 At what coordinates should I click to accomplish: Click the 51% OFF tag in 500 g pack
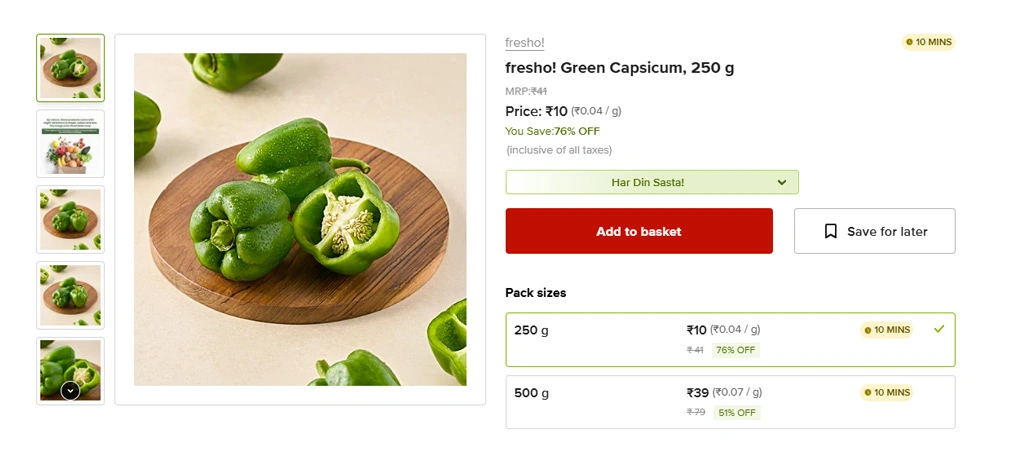point(735,413)
